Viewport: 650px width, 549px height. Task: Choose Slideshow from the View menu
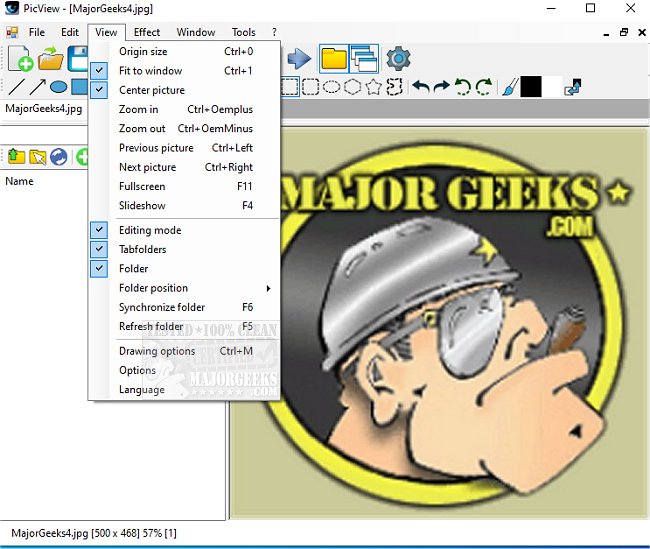(142, 206)
